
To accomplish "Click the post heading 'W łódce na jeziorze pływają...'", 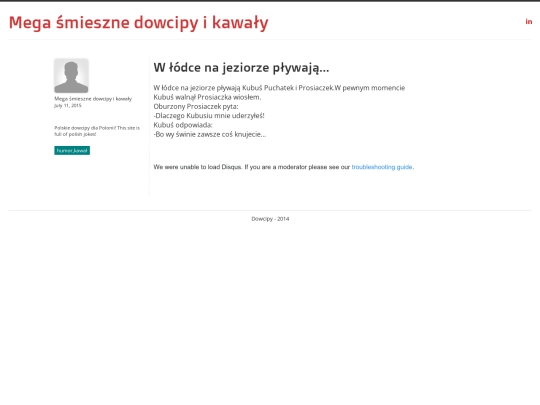I will [241, 68].
